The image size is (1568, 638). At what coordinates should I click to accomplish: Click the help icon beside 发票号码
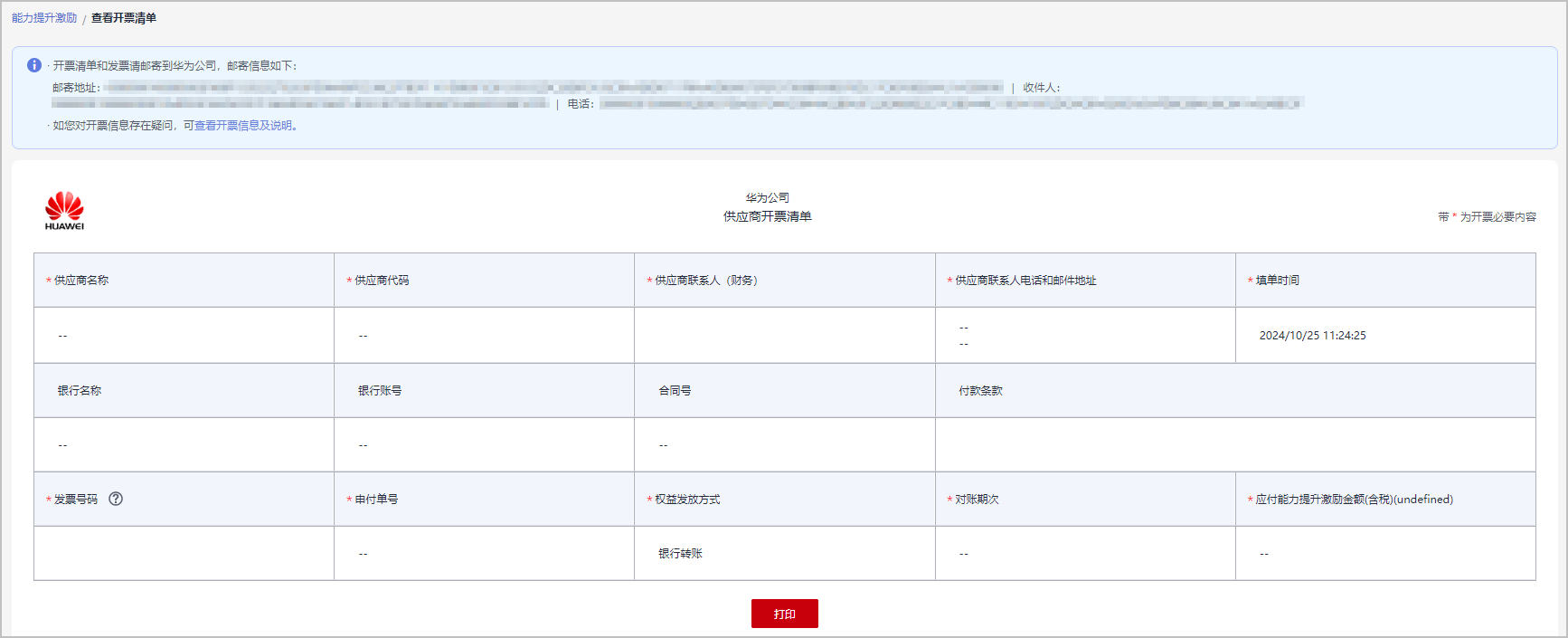116,499
